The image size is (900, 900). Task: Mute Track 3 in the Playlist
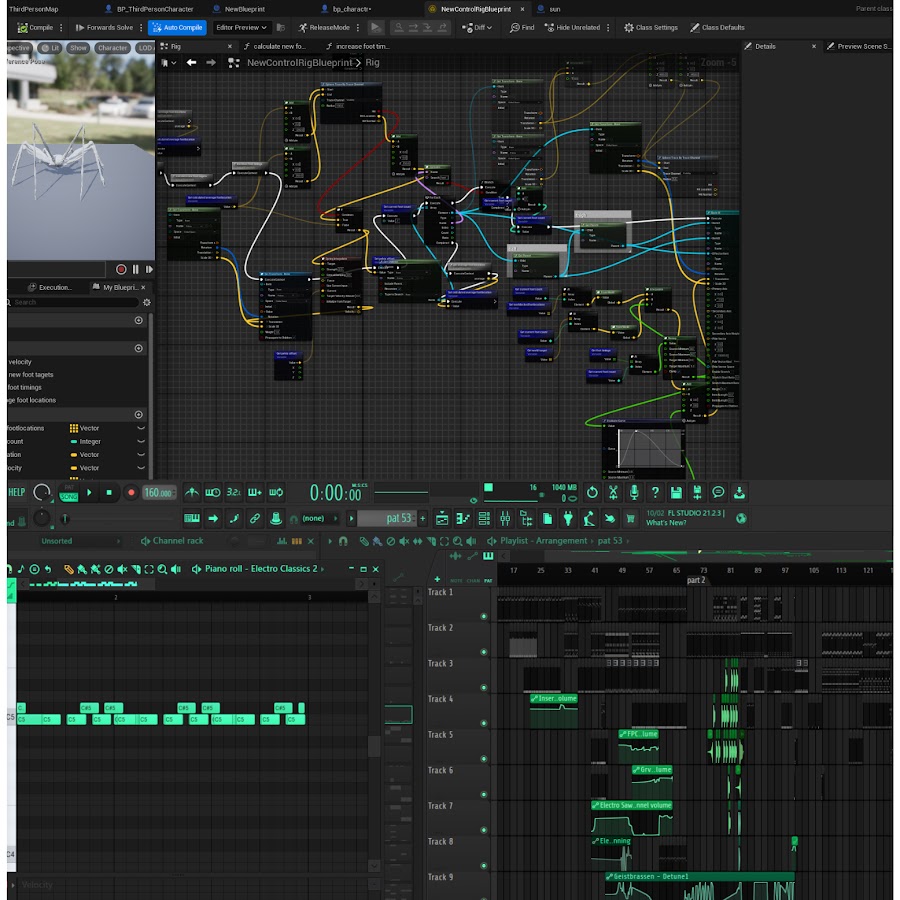(x=483, y=688)
